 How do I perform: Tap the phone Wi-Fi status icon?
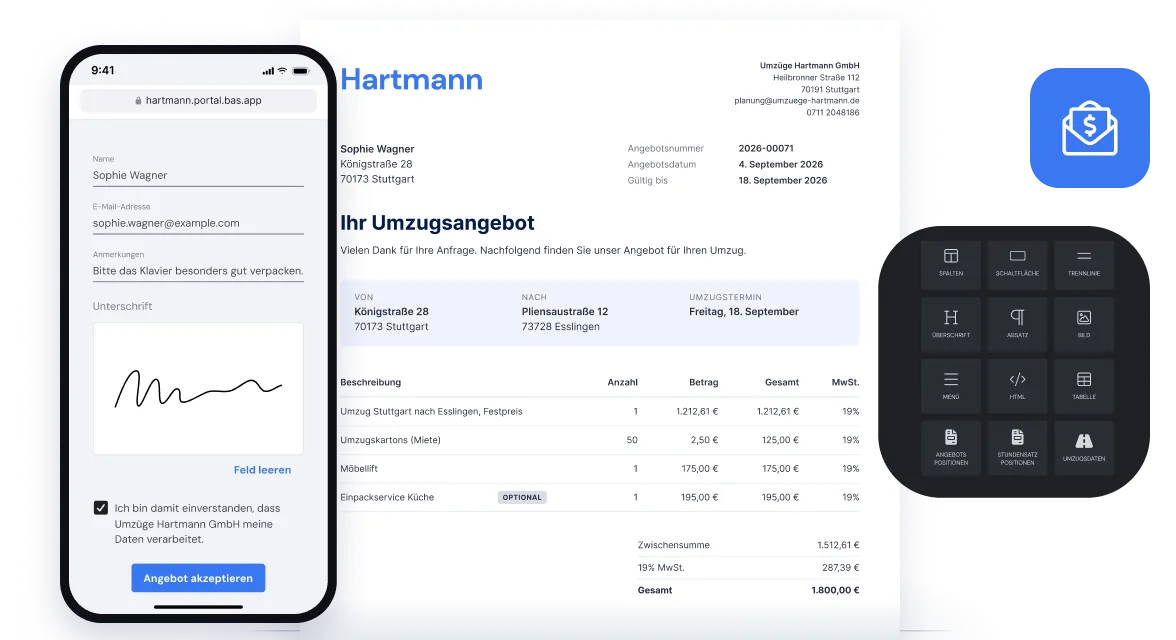pos(282,71)
